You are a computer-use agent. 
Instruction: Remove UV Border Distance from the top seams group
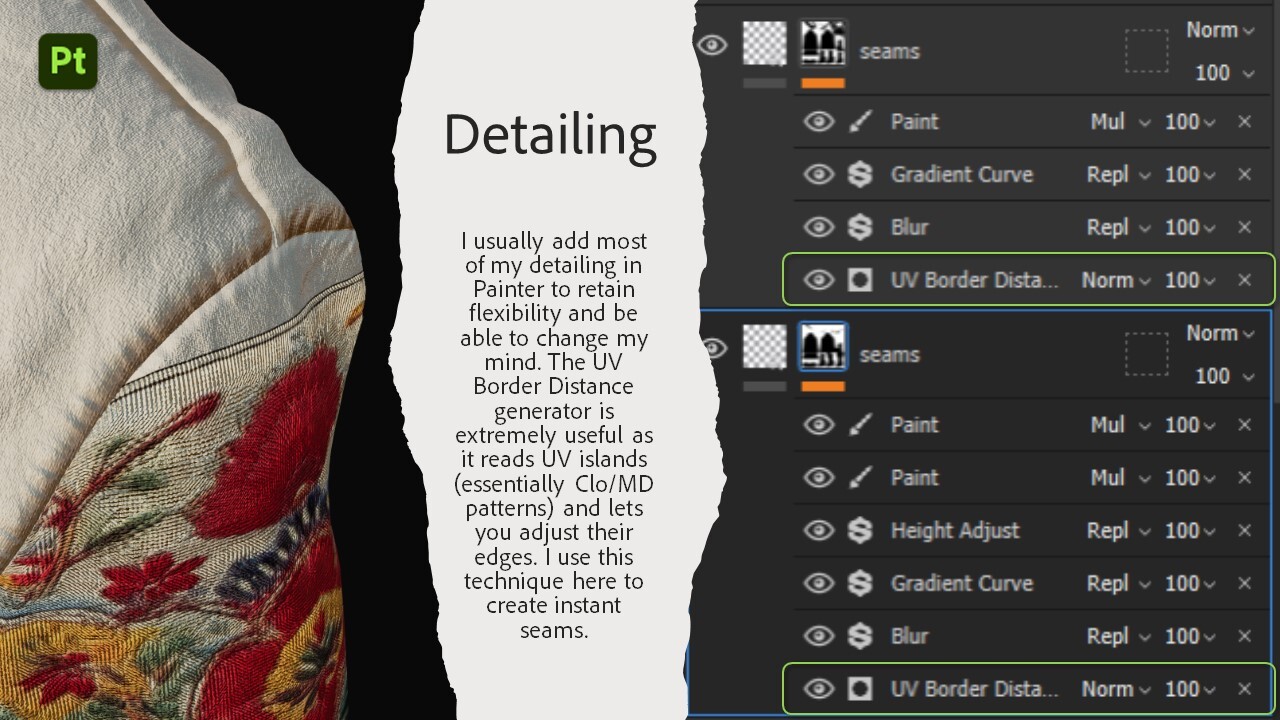pyautogui.click(x=1245, y=281)
